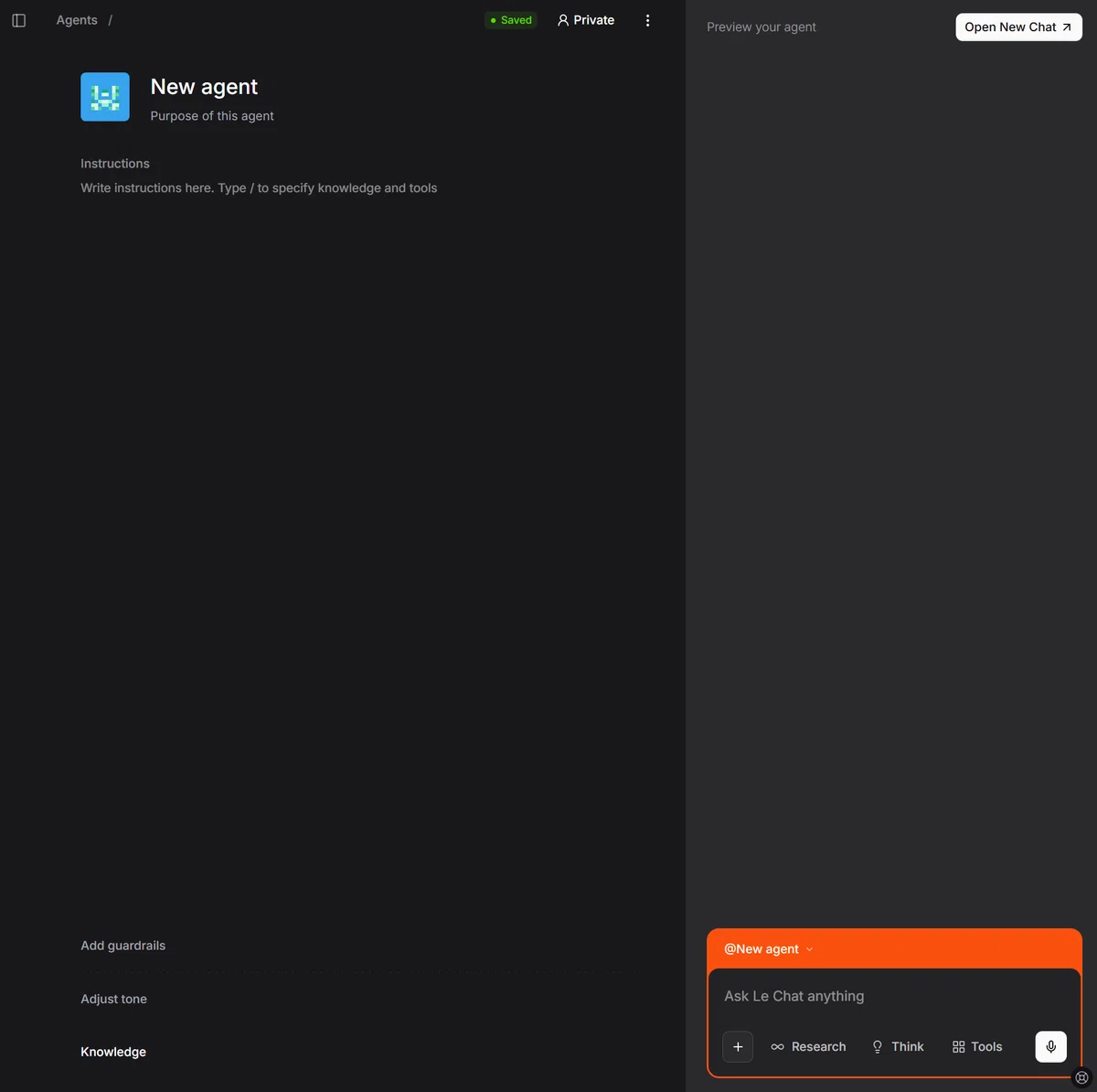The image size is (1097, 1092).
Task: Enable Research mode
Action: (x=808, y=1047)
